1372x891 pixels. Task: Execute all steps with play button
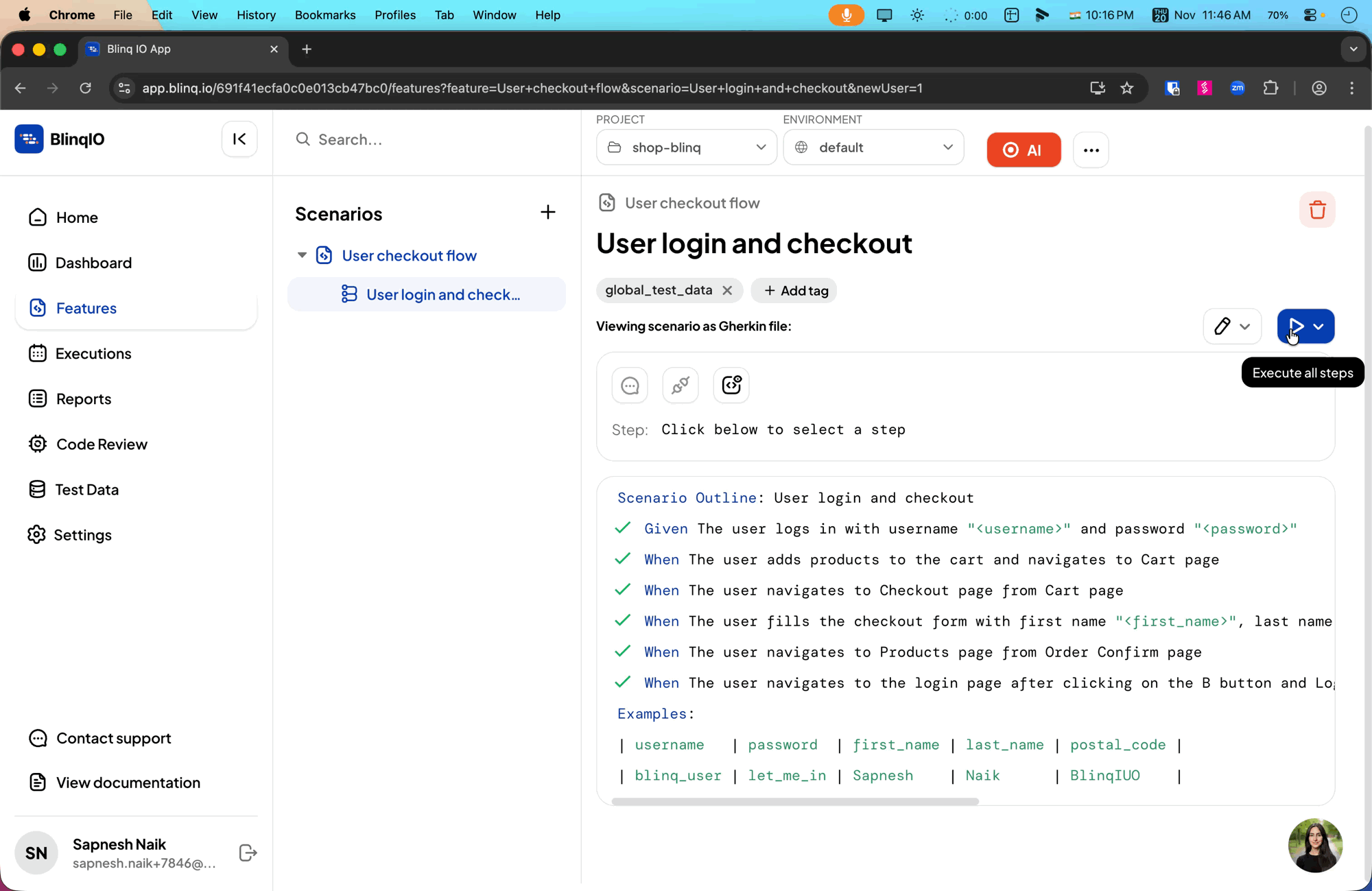click(x=1296, y=326)
